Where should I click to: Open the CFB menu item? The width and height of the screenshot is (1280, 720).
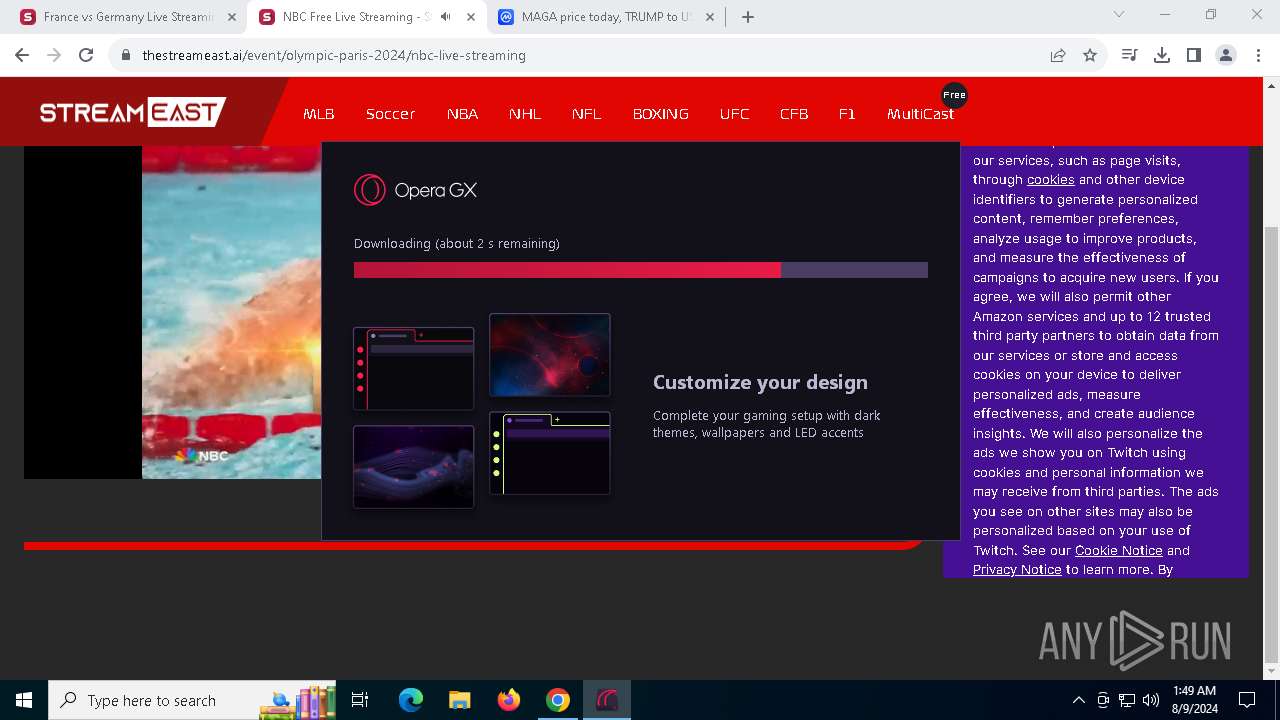click(x=794, y=114)
